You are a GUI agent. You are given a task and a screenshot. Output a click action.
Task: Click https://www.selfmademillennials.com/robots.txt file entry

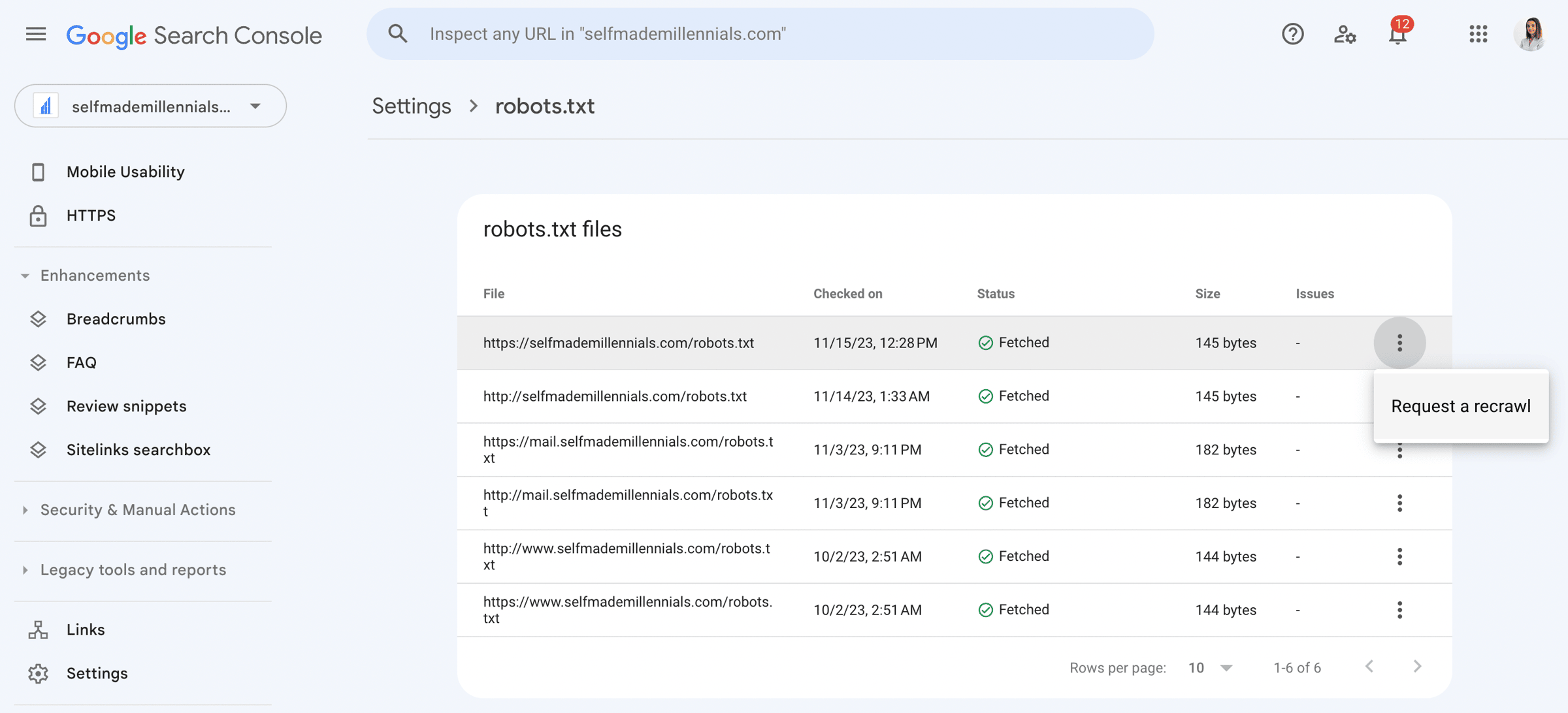629,610
